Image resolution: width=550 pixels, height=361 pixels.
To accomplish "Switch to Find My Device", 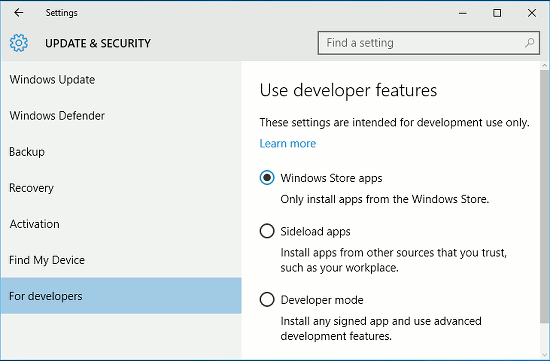I will (121, 260).
